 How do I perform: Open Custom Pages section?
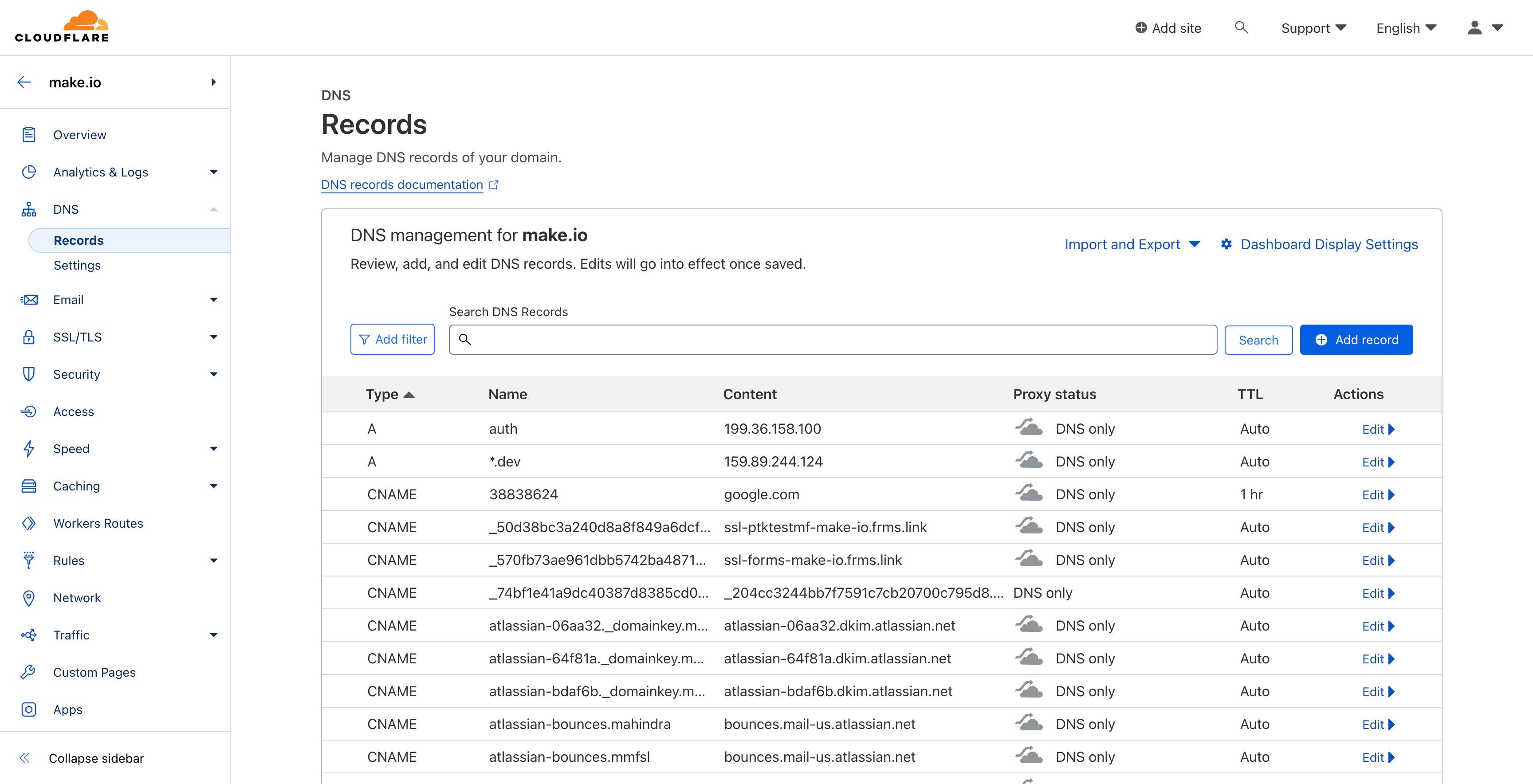pyautogui.click(x=94, y=672)
